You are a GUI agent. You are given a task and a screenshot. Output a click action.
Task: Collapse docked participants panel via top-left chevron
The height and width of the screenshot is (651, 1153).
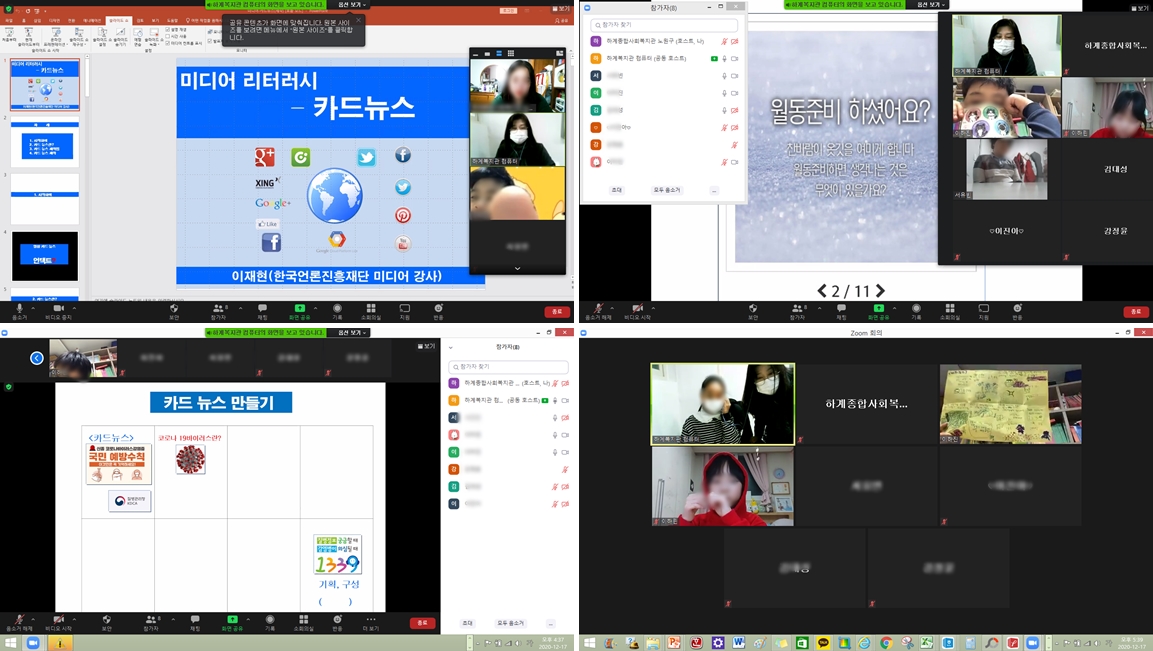(x=450, y=347)
